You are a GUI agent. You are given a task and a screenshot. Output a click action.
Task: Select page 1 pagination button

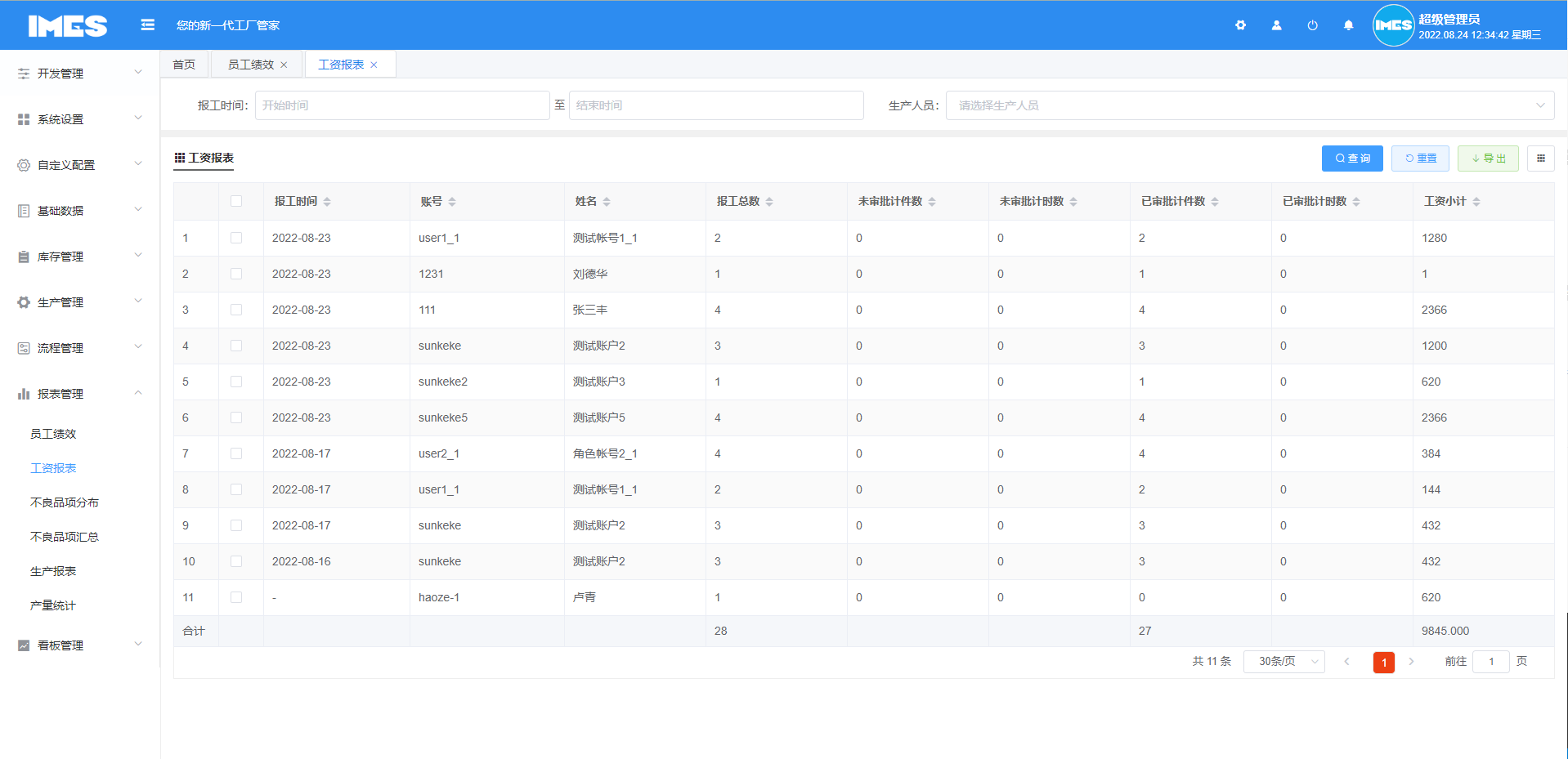tap(1383, 662)
